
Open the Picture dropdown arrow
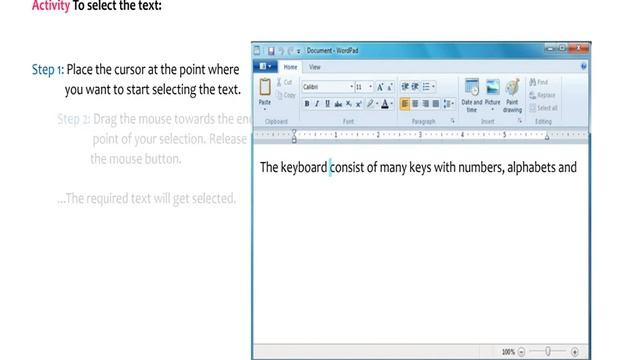click(x=493, y=109)
